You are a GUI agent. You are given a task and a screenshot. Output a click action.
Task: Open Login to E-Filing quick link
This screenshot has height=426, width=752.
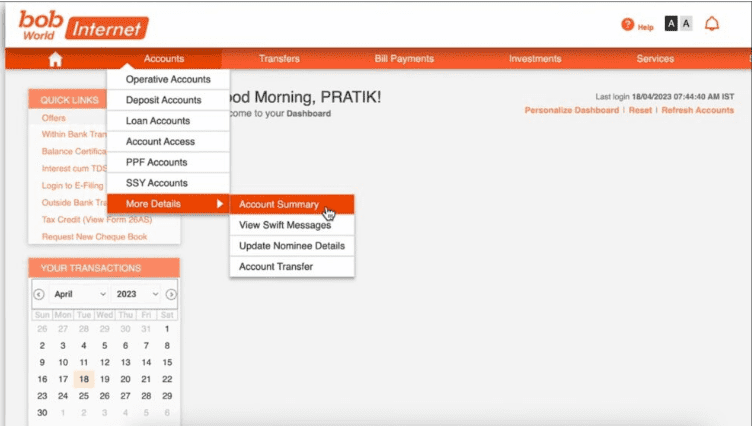[72, 185]
